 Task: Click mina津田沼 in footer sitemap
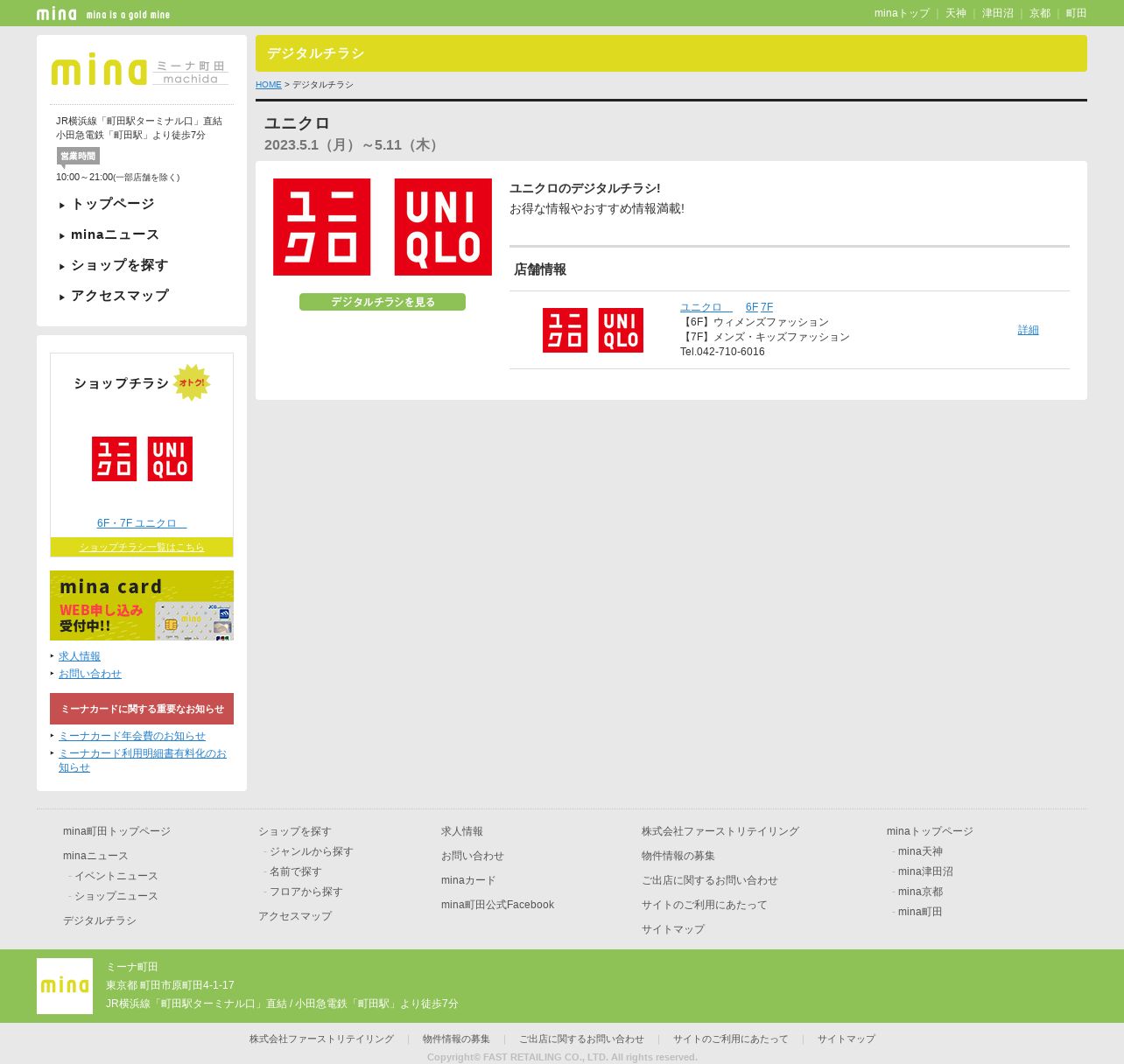(925, 871)
